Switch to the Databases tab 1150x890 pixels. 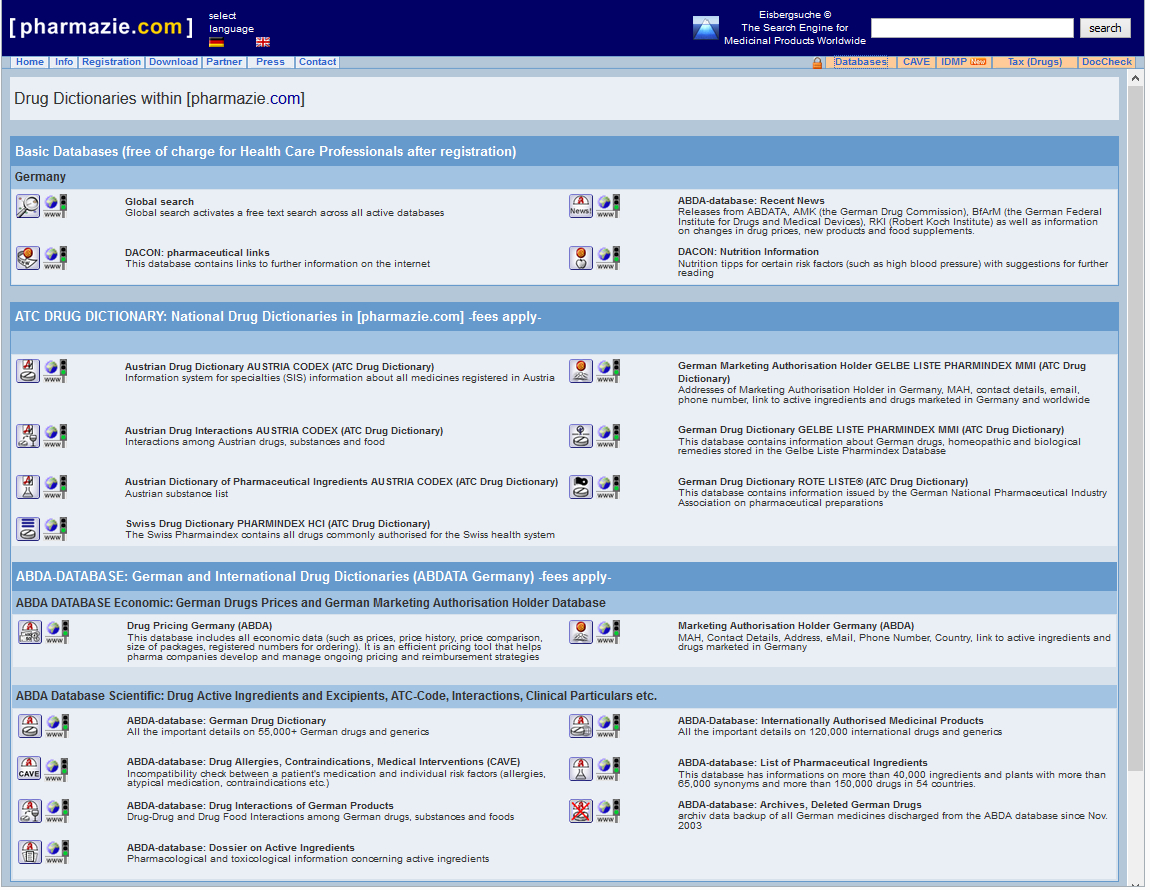(860, 62)
